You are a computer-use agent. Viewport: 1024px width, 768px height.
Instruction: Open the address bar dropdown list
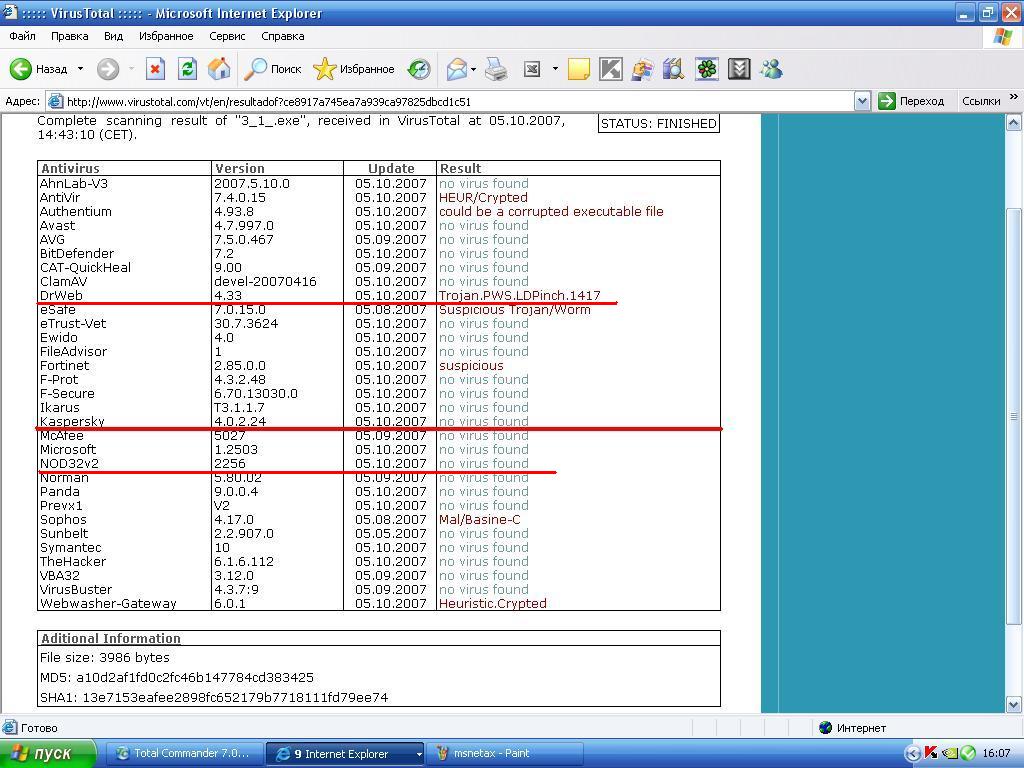862,101
